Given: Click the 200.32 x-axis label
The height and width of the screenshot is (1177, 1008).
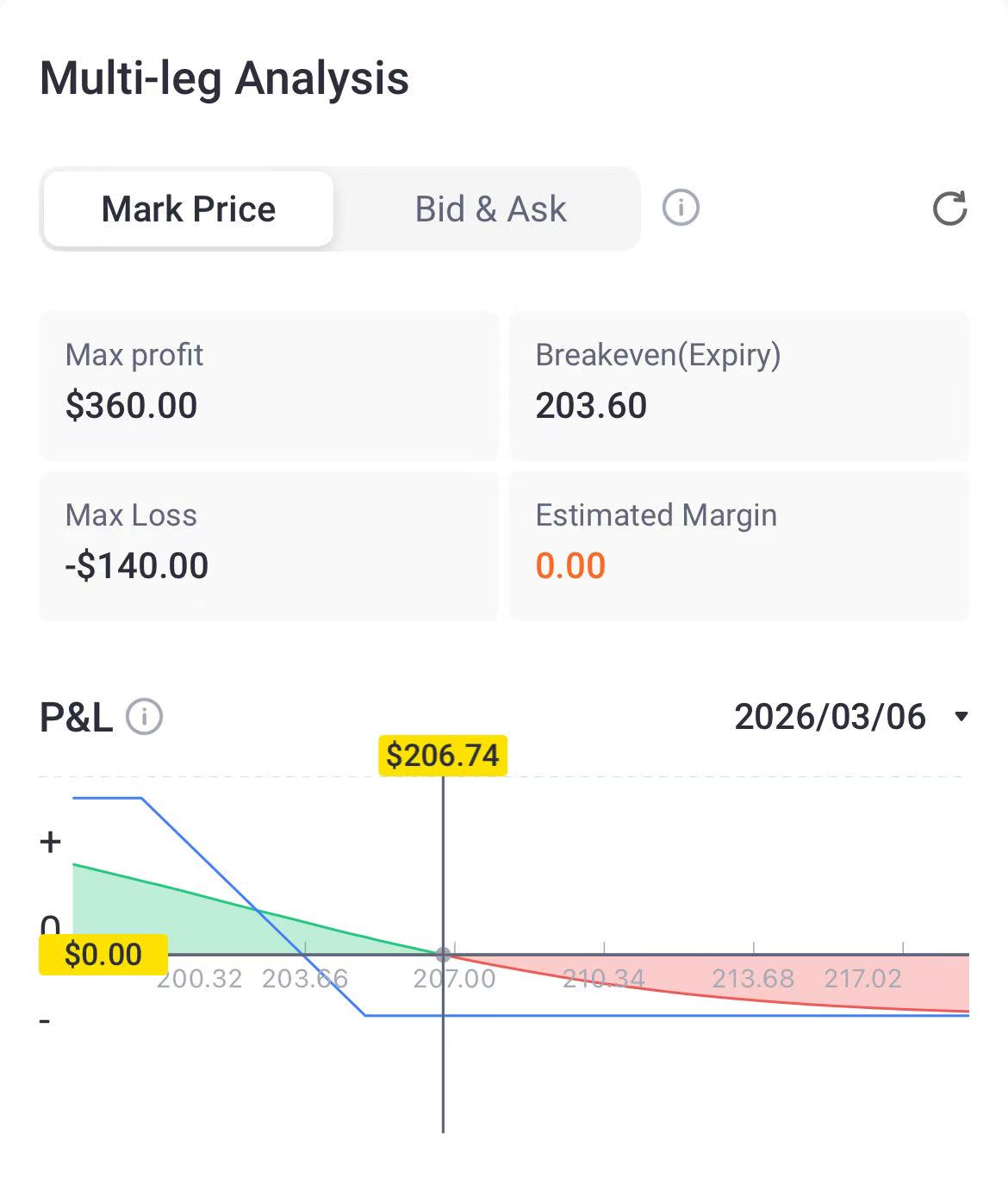Looking at the screenshot, I should (199, 979).
